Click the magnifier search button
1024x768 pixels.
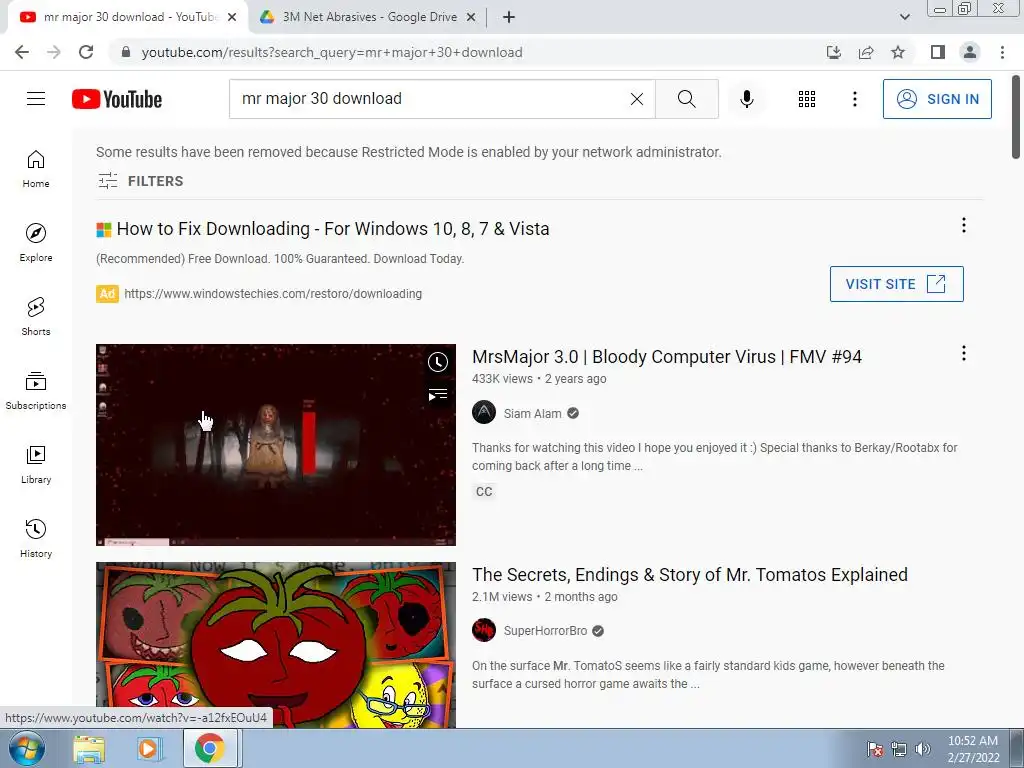[x=686, y=99]
